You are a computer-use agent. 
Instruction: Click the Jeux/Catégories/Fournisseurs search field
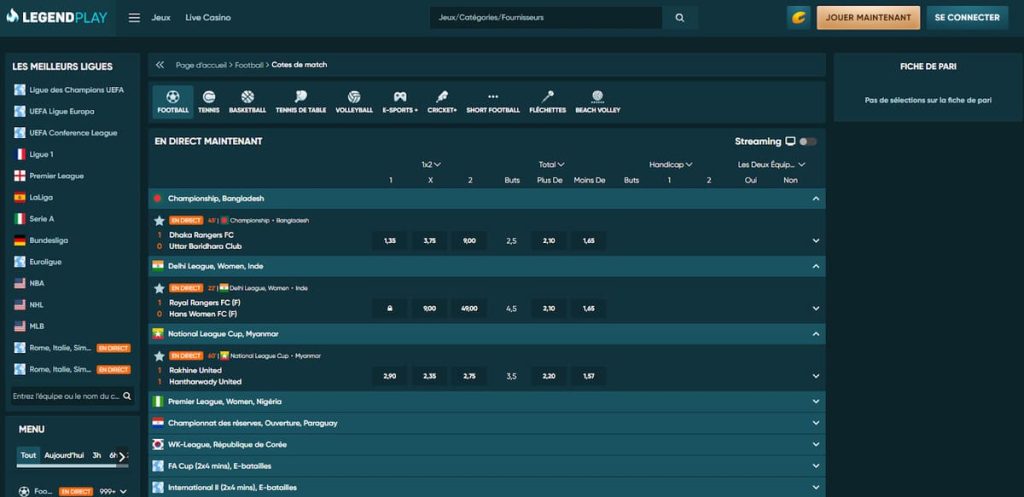pyautogui.click(x=546, y=18)
